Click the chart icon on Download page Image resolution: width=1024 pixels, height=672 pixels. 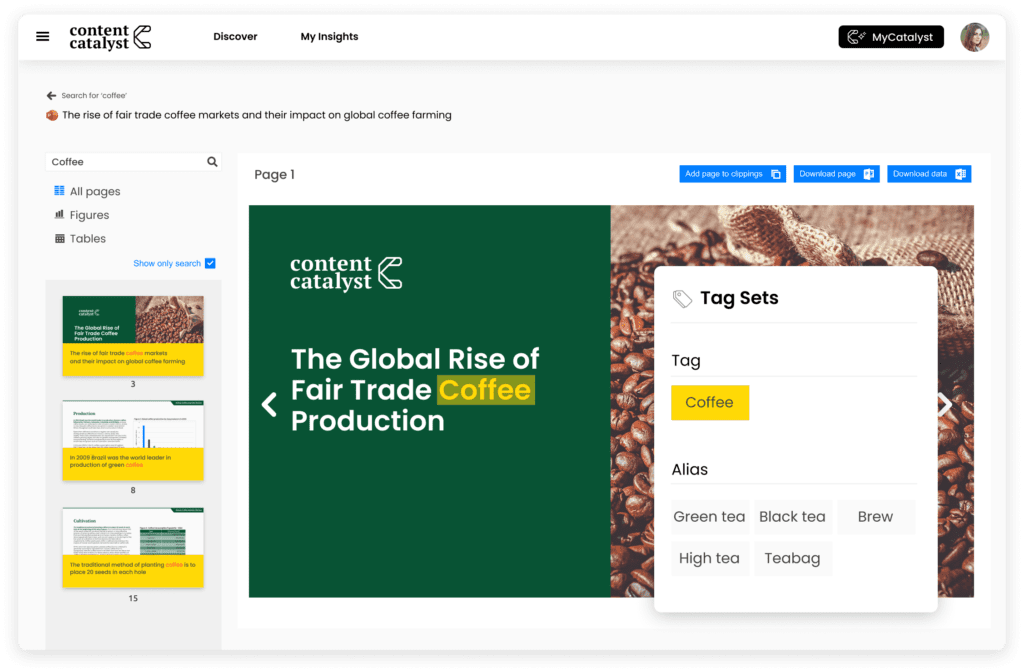[x=869, y=173]
